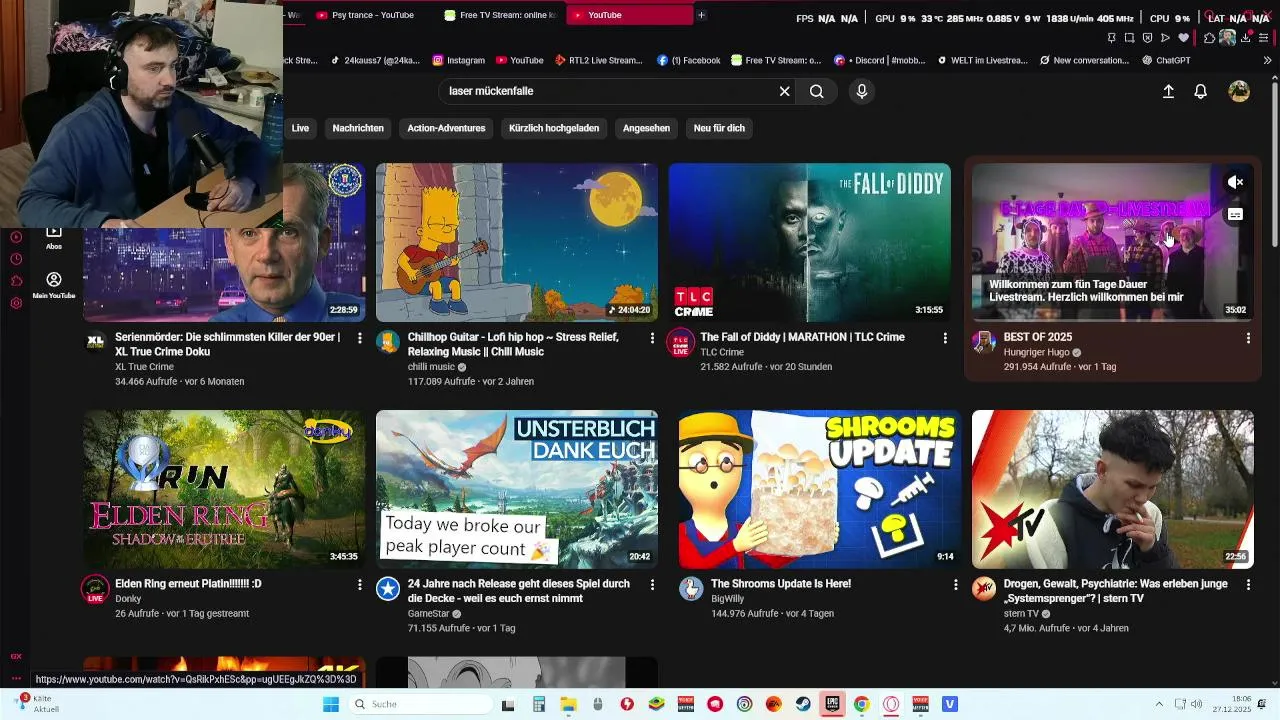Open options menu for Shrooms Update video

955,584
